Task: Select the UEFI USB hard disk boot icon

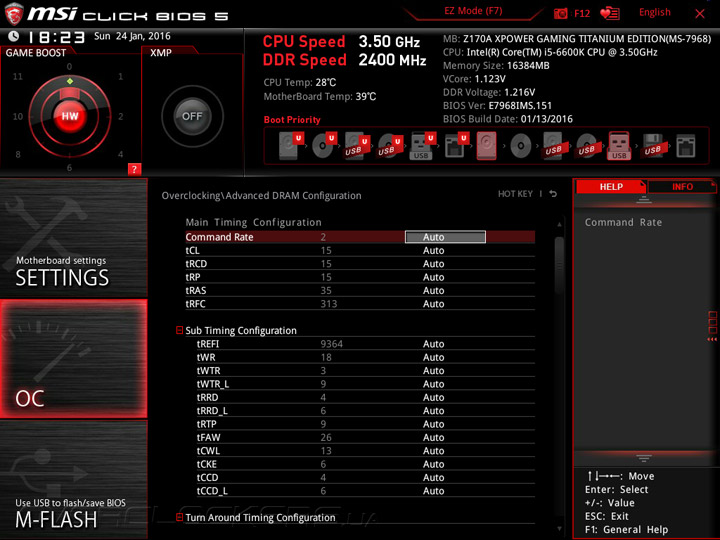Action: click(357, 146)
